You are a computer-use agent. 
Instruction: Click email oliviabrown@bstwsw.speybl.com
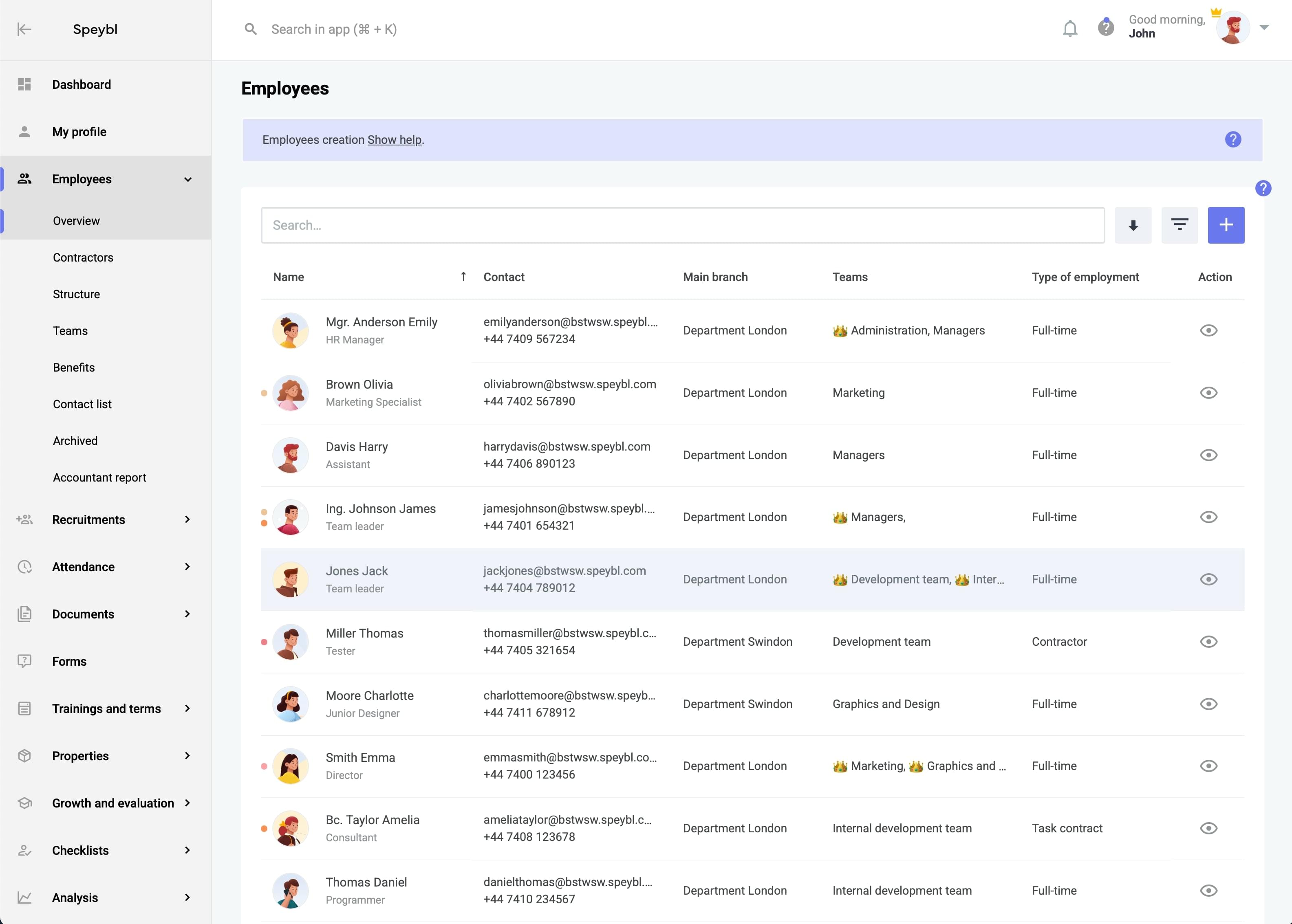point(570,385)
